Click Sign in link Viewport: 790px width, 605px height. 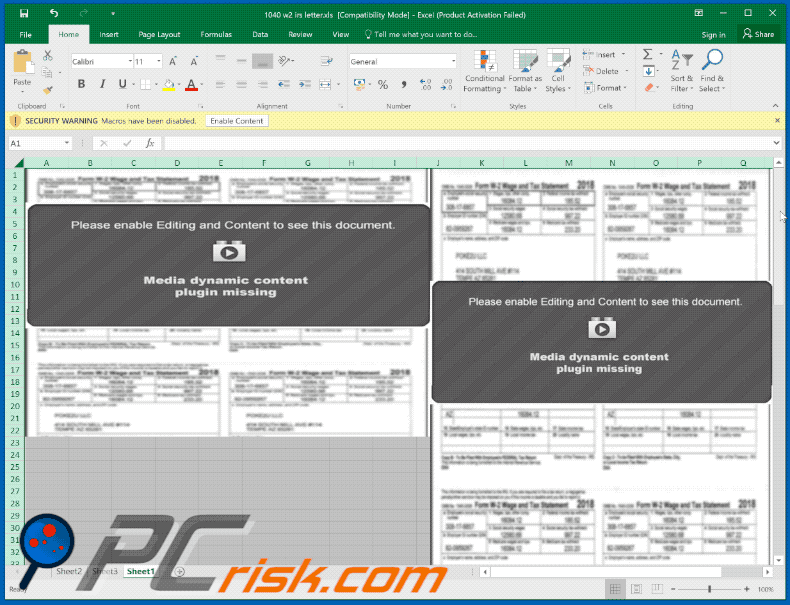click(x=713, y=35)
